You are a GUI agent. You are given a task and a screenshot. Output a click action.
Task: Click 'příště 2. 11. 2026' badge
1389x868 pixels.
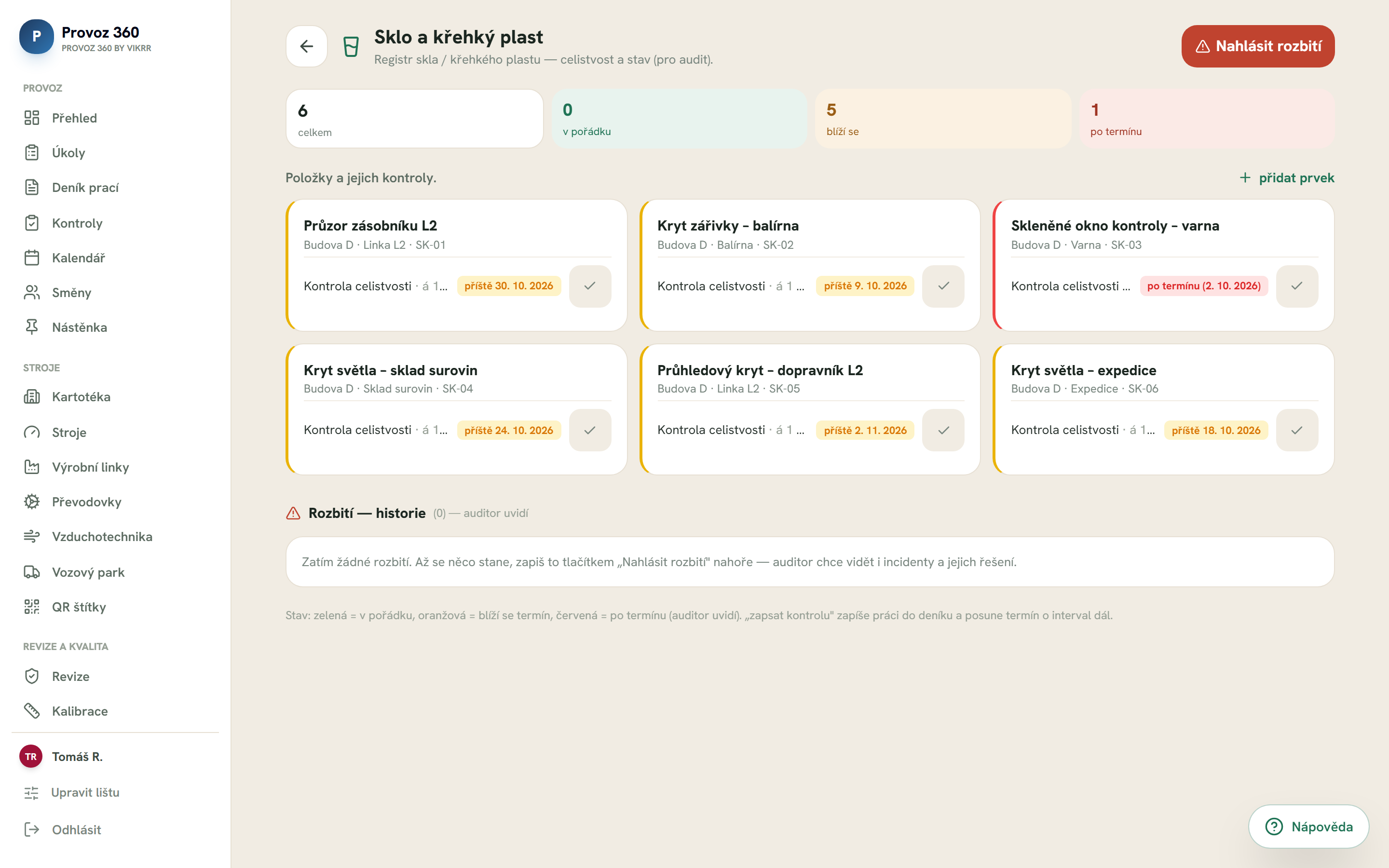pyautogui.click(x=865, y=430)
